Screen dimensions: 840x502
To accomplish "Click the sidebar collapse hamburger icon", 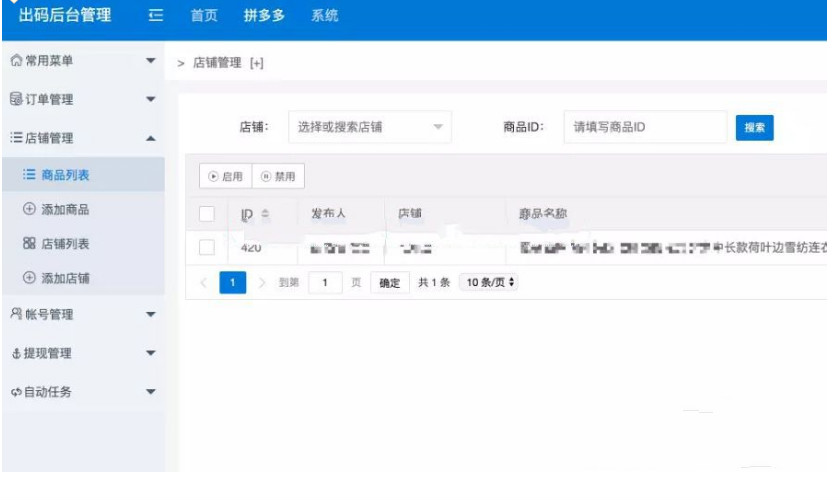I will tap(155, 16).
